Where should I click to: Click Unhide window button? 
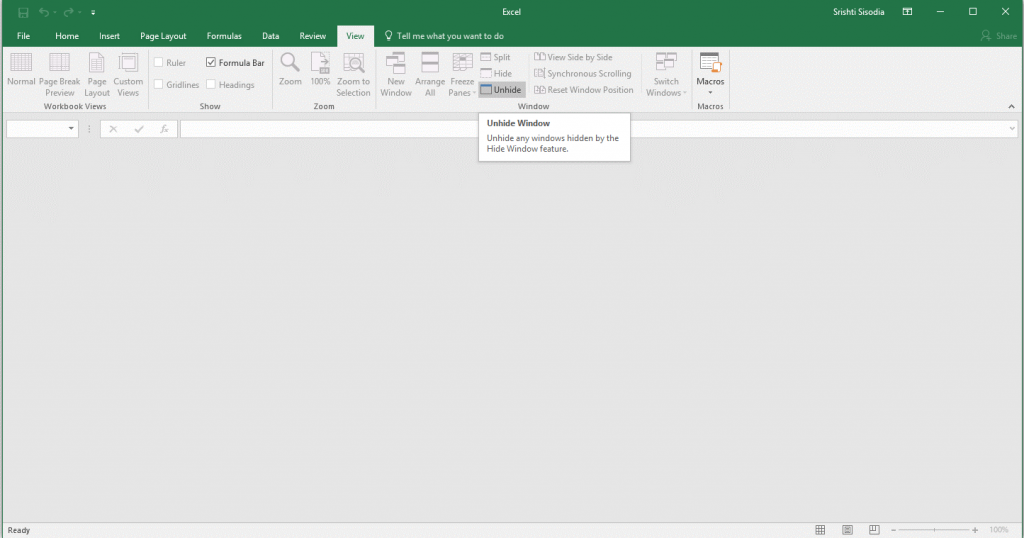pos(501,90)
